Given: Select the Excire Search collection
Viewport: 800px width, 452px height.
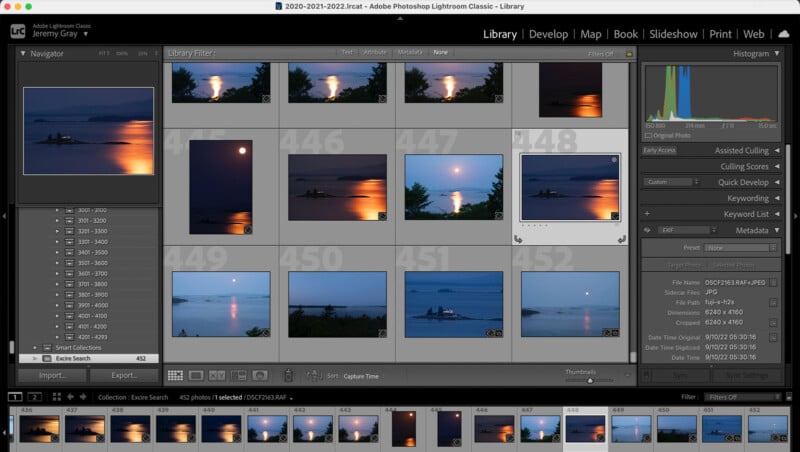Looking at the screenshot, I should click(89, 358).
